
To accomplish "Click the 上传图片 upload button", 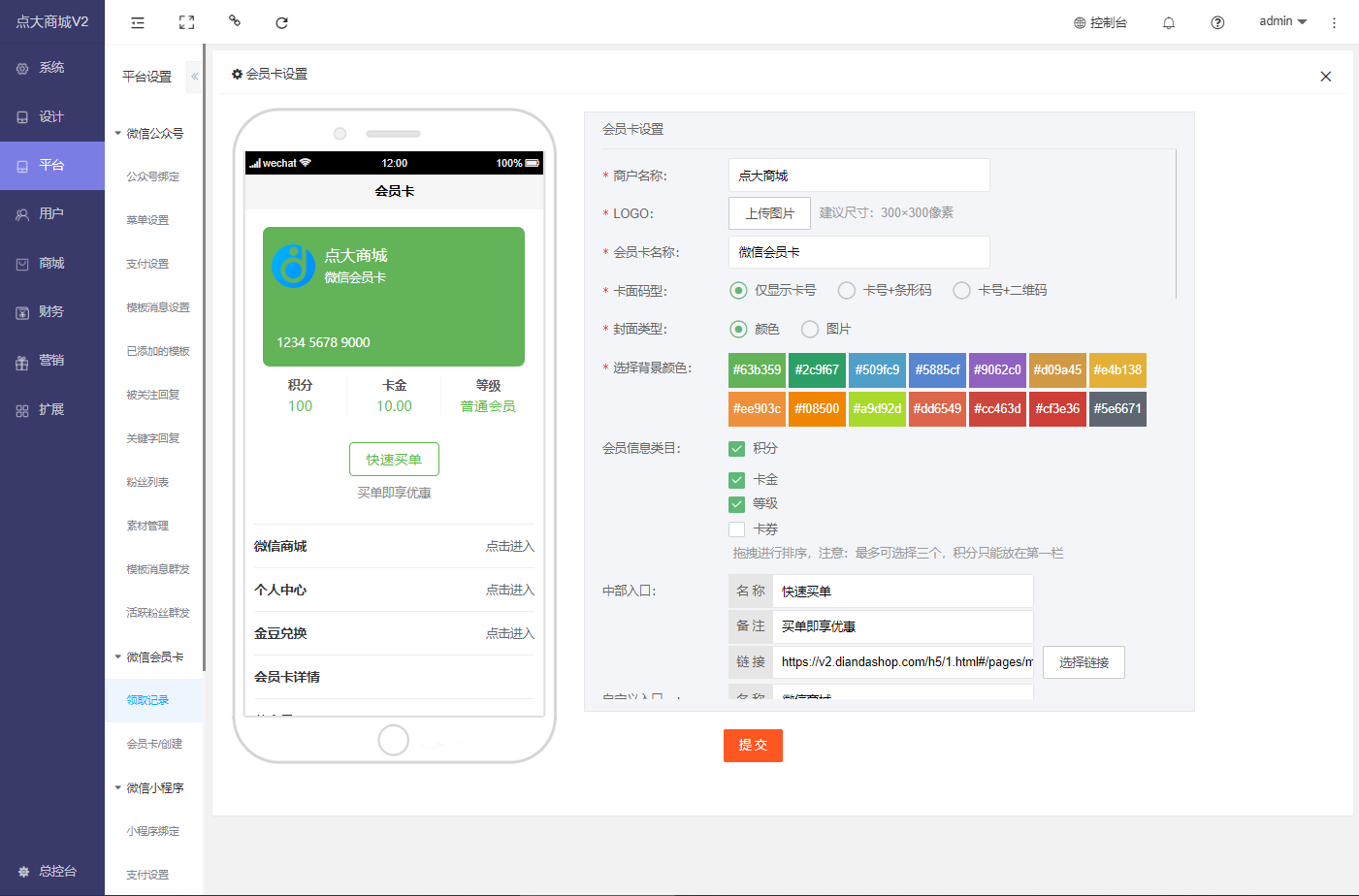I will [x=769, y=213].
